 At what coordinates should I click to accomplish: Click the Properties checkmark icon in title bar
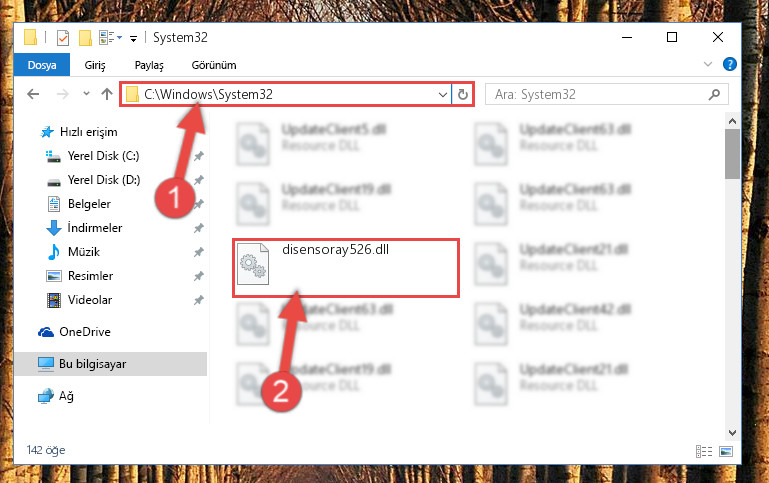pos(63,38)
